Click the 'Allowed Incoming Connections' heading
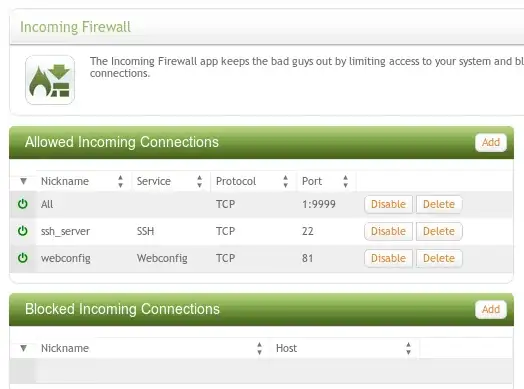Screen dimensions: 524x389 tap(122, 142)
